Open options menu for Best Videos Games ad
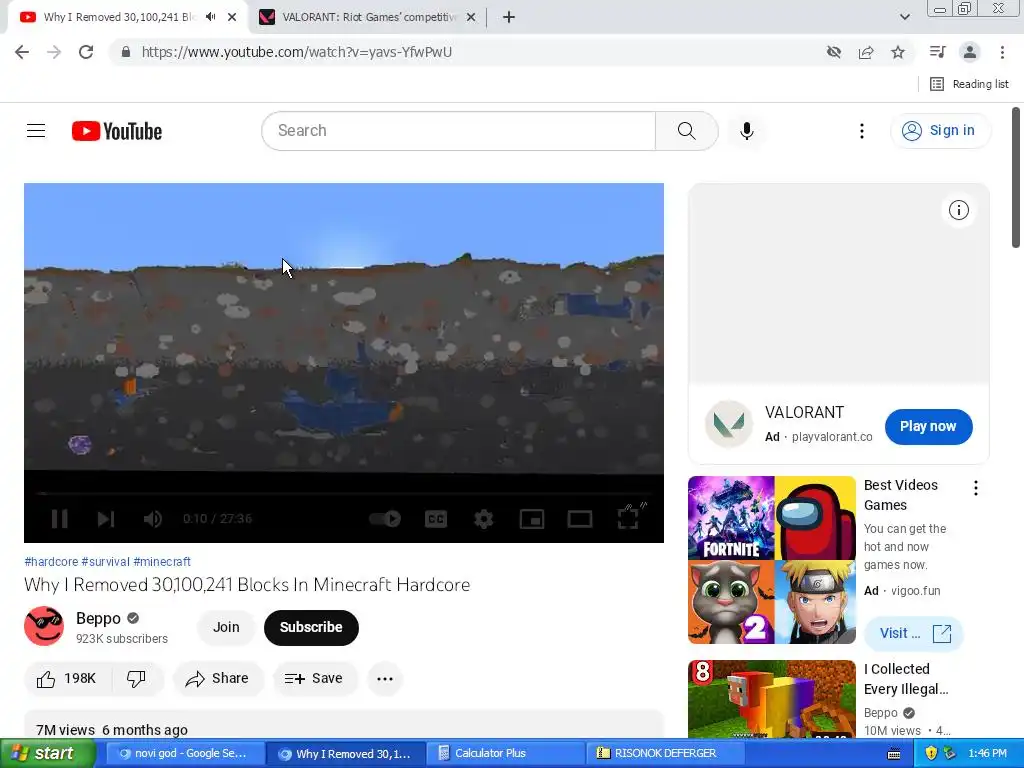 (x=975, y=488)
